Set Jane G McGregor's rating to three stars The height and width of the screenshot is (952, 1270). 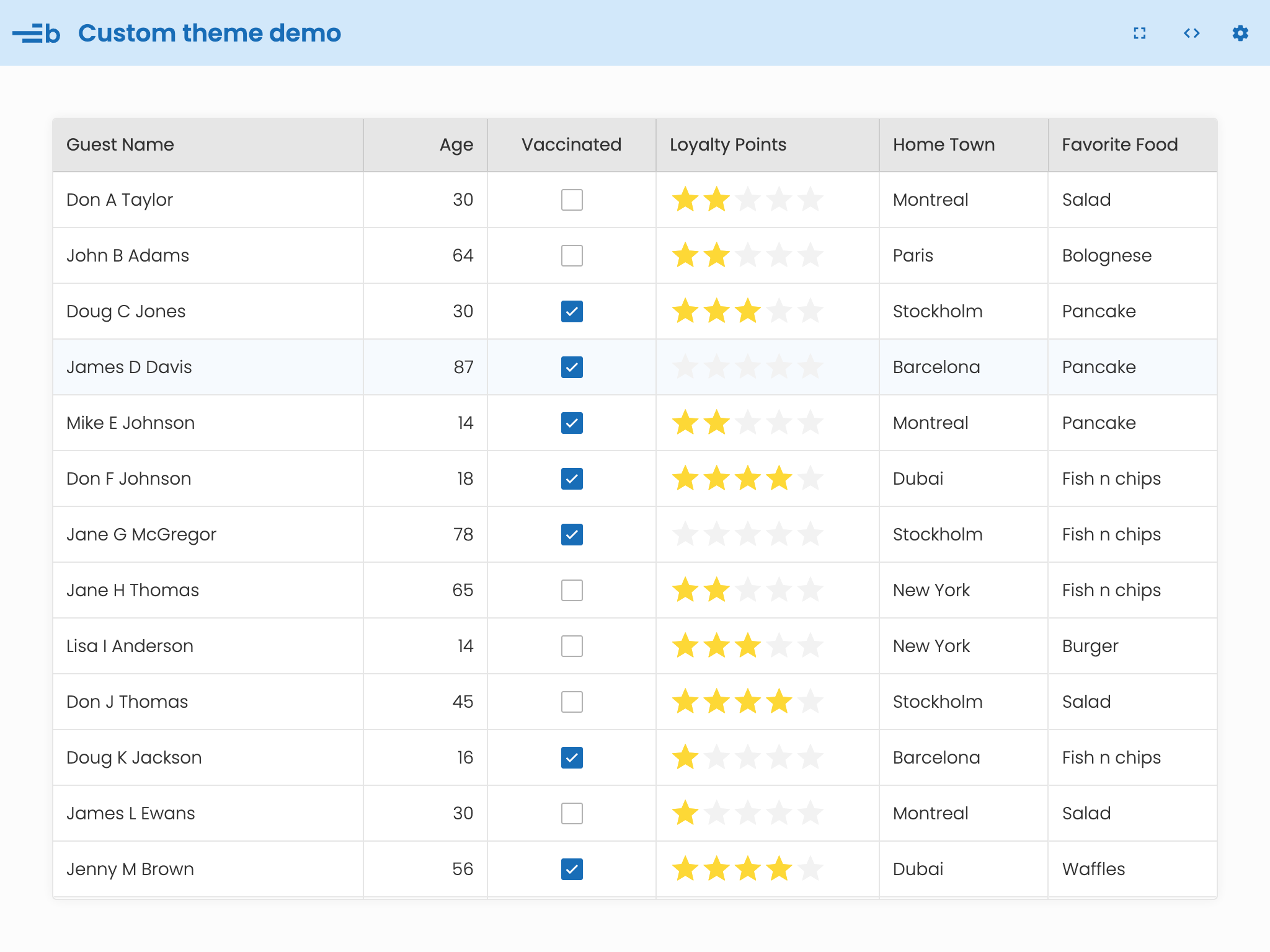[x=748, y=535]
